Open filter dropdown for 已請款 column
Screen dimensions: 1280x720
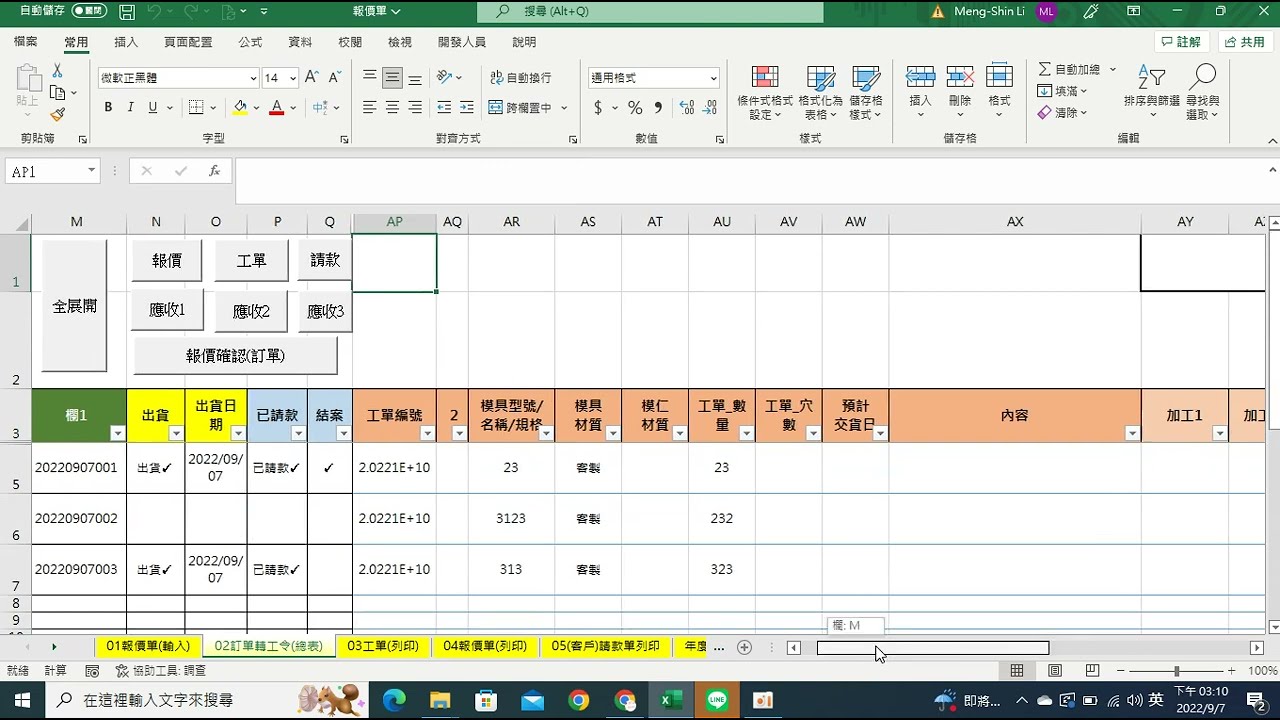[x=299, y=433]
